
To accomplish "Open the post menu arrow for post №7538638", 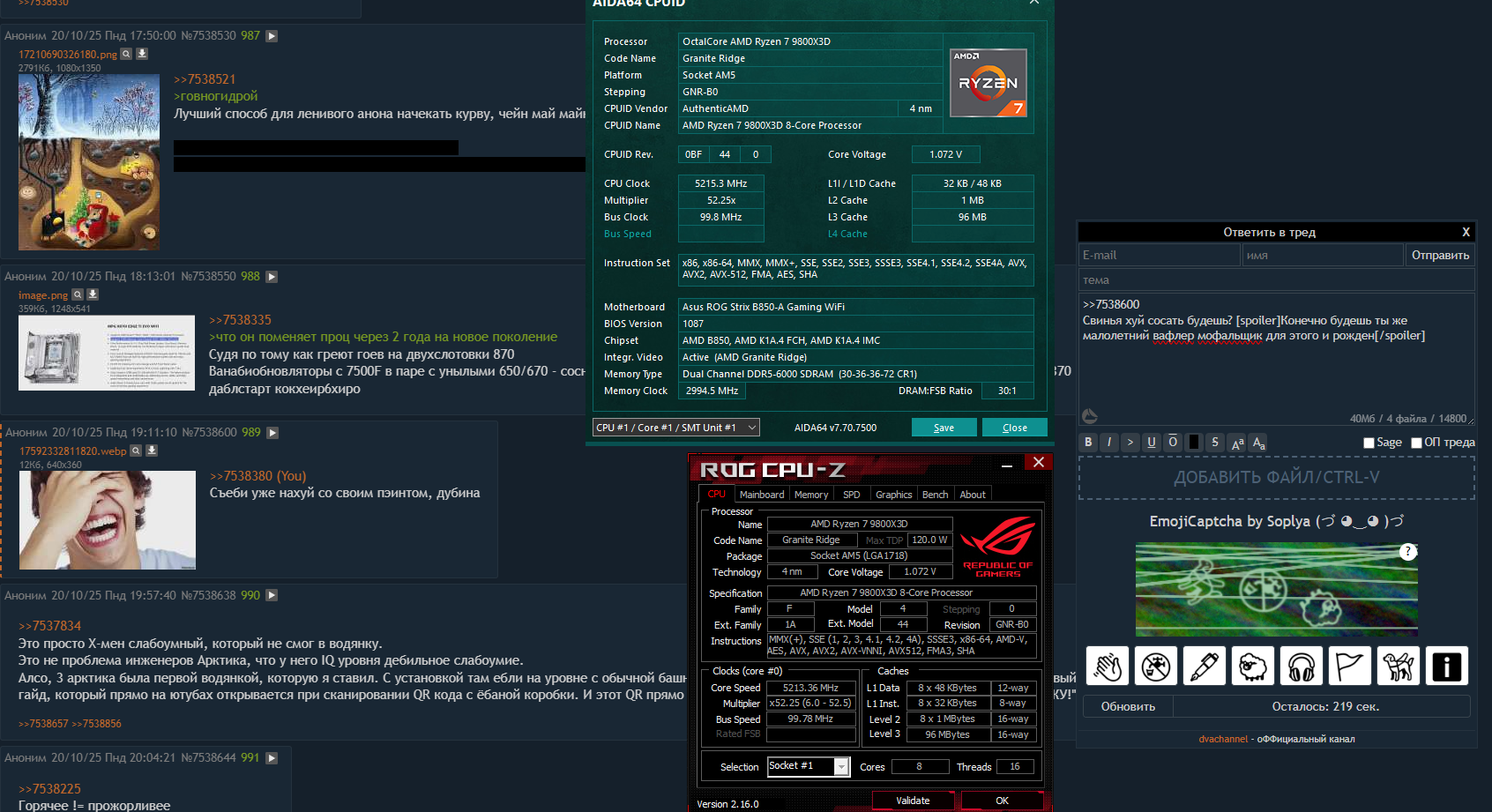I will pos(272,596).
